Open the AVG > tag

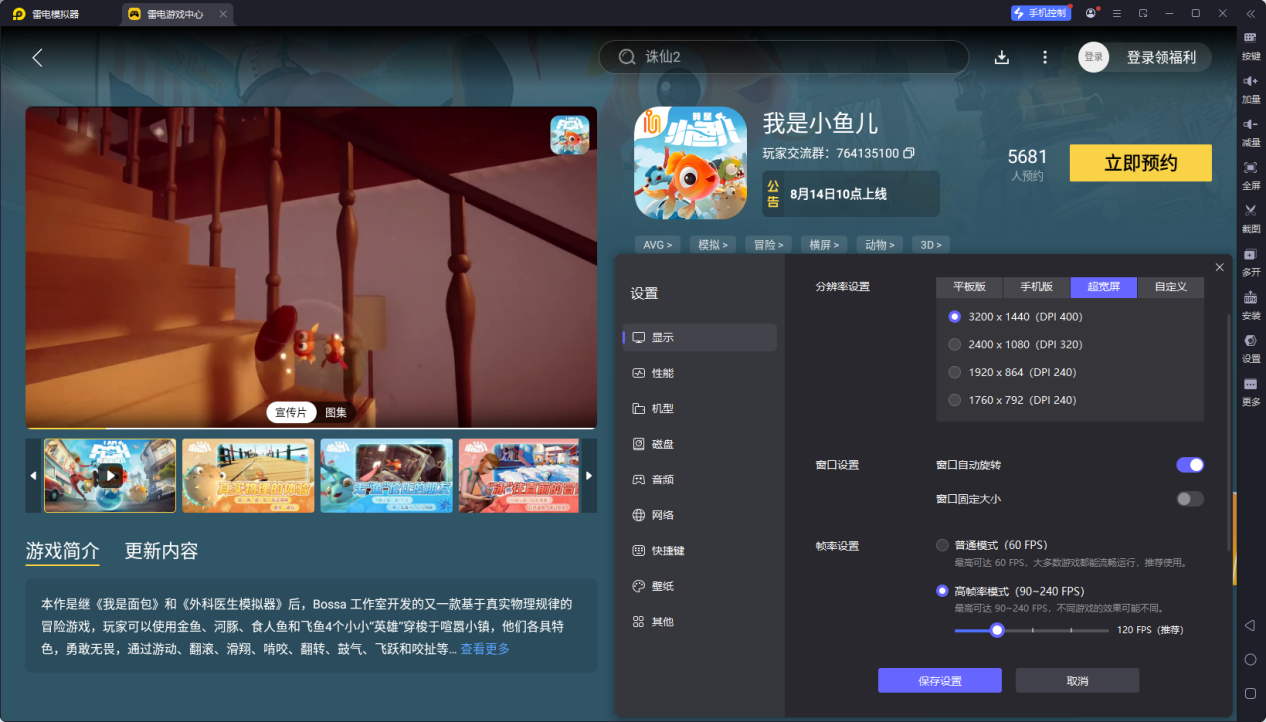[x=657, y=244]
